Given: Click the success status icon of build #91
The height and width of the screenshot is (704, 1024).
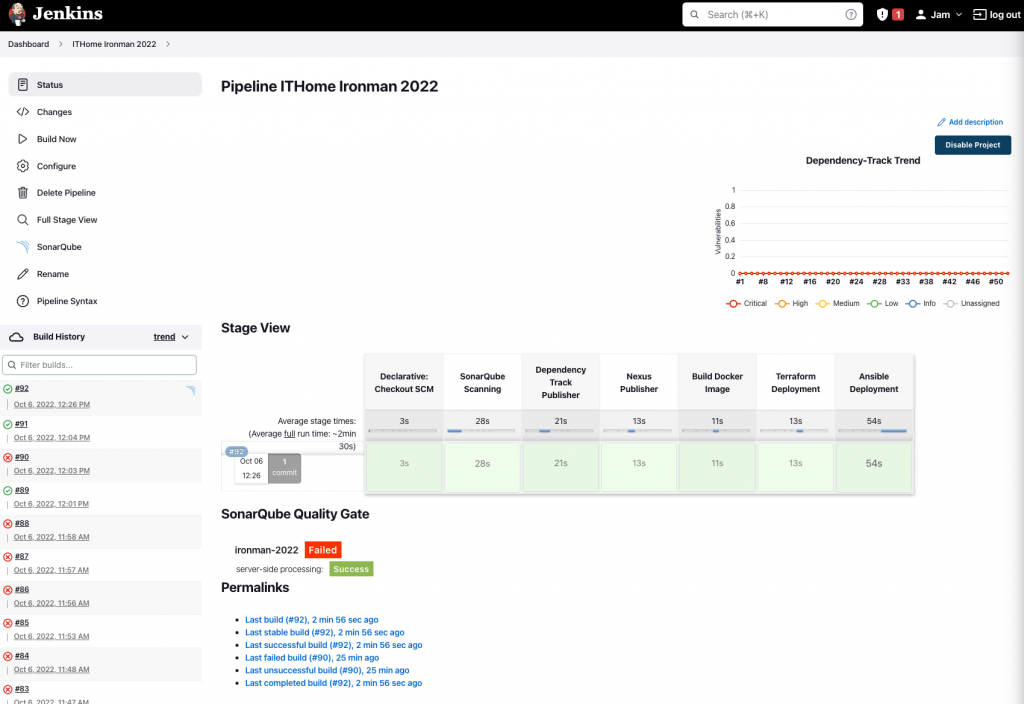Looking at the screenshot, I should click(x=8, y=424).
